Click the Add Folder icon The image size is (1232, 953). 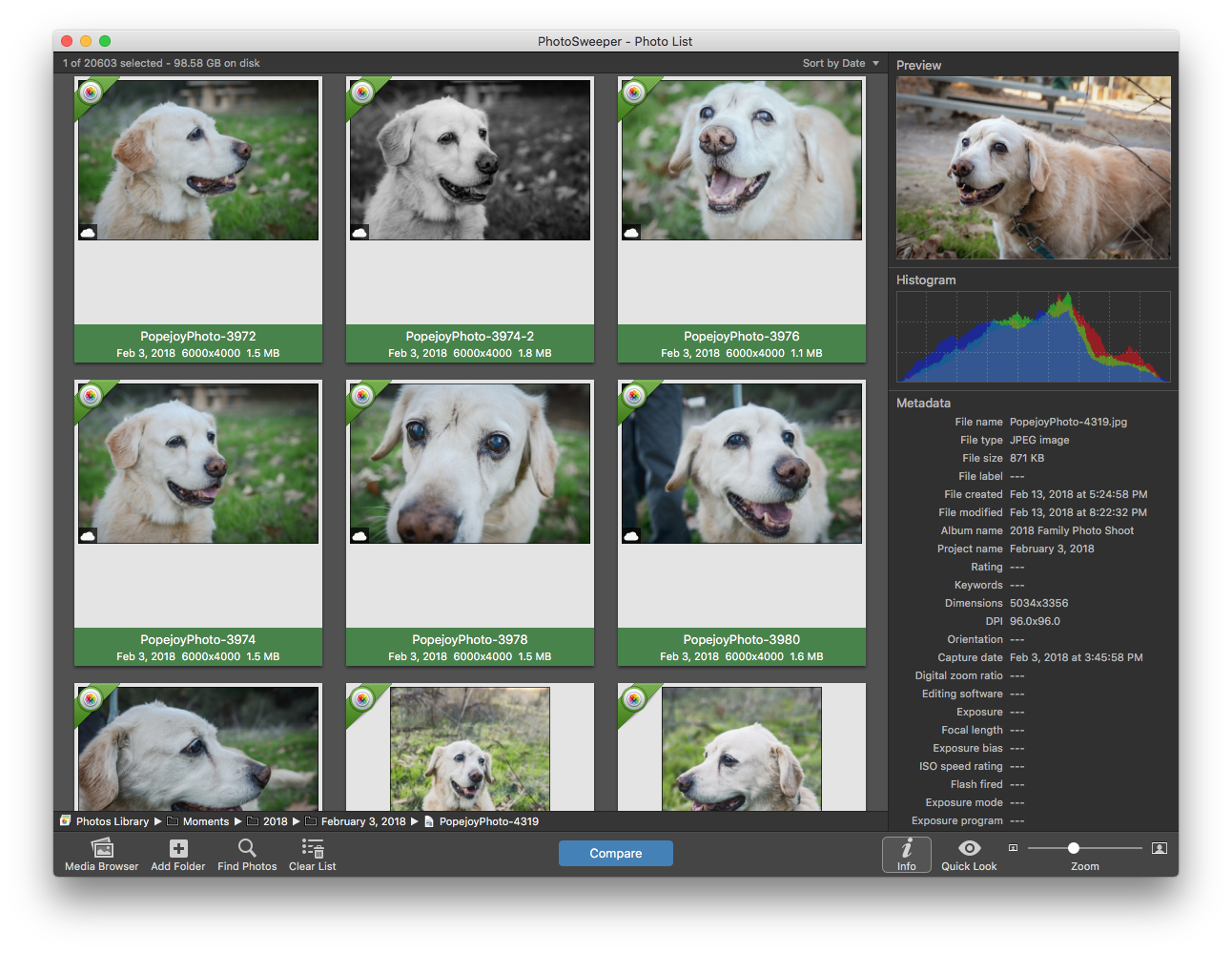(178, 848)
